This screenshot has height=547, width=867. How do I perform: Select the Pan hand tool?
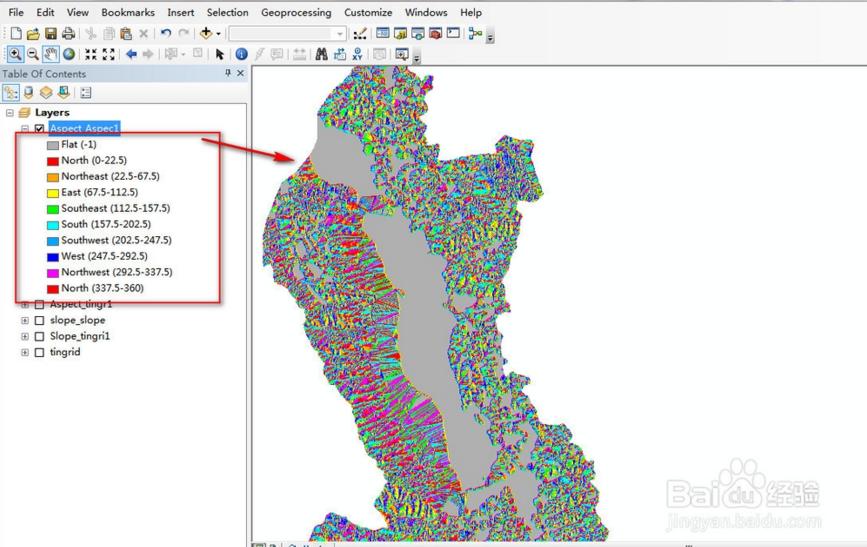click(51, 54)
